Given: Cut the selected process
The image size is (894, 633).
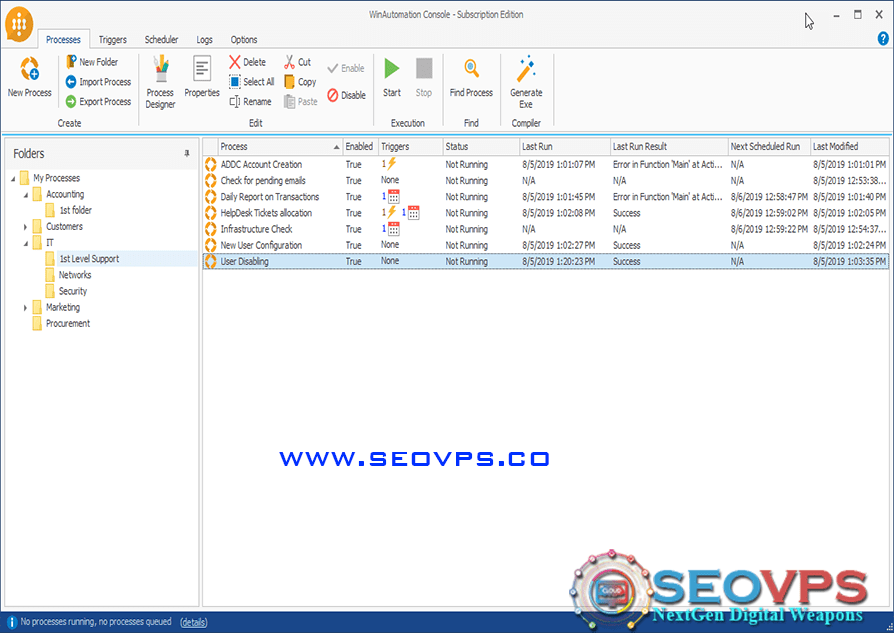Looking at the screenshot, I should (x=298, y=62).
